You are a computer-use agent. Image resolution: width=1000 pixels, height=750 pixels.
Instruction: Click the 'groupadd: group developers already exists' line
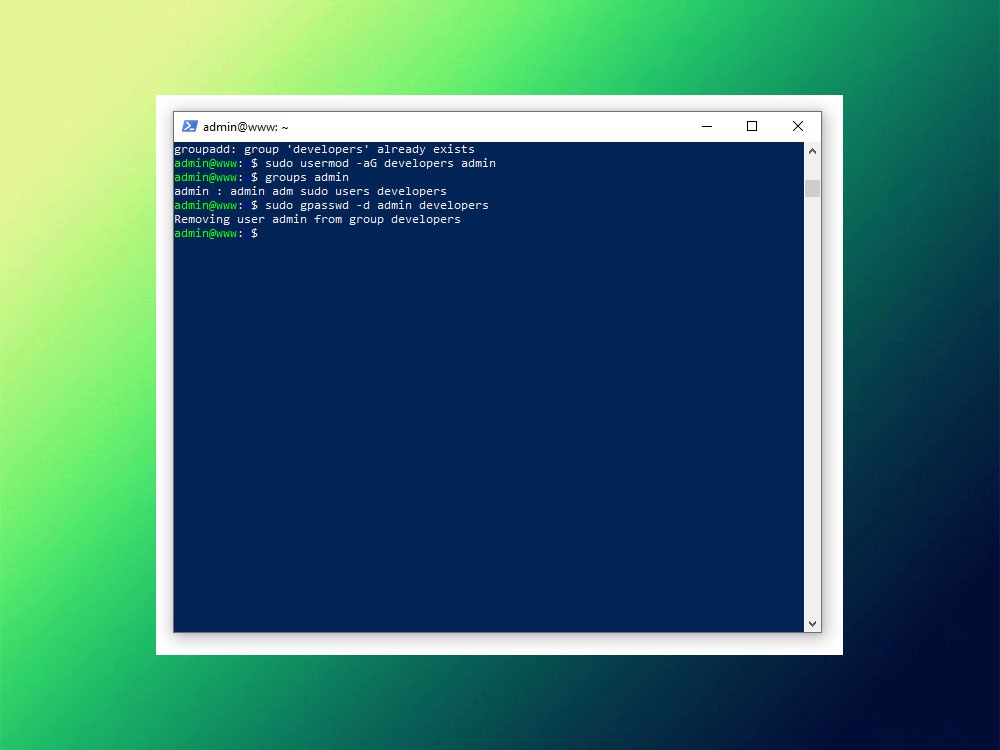[x=324, y=149]
